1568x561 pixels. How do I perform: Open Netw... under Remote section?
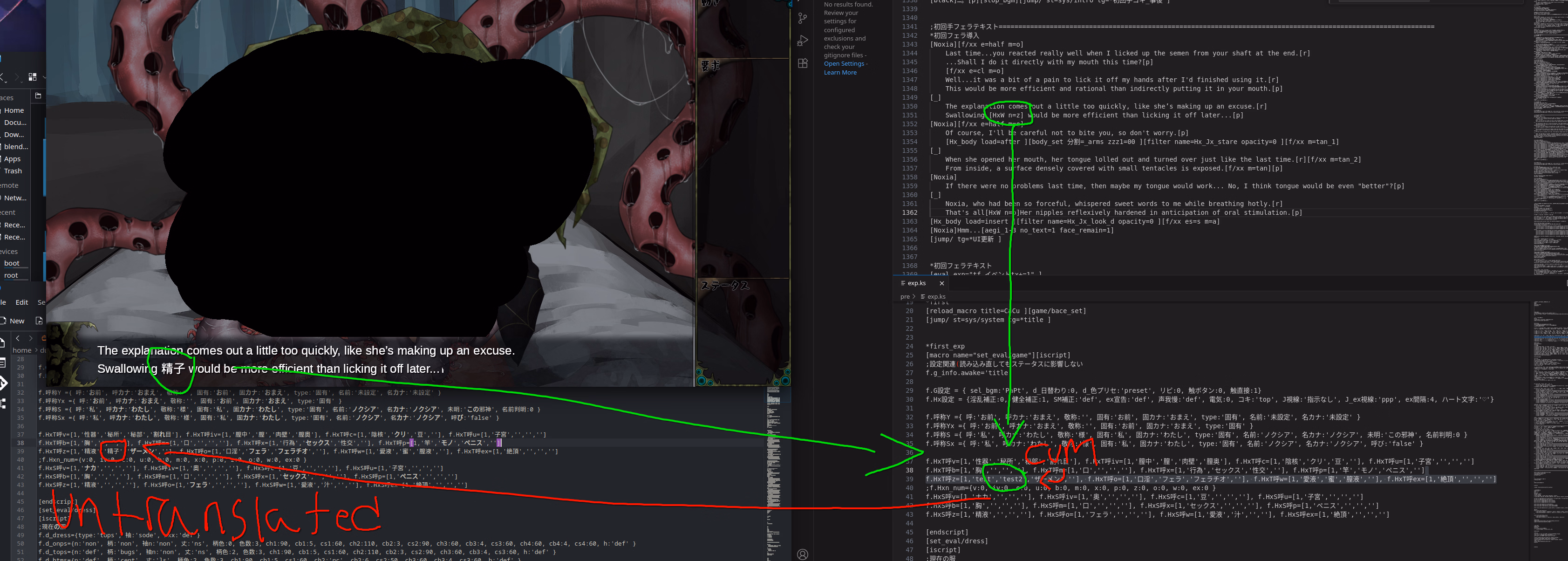pos(14,198)
